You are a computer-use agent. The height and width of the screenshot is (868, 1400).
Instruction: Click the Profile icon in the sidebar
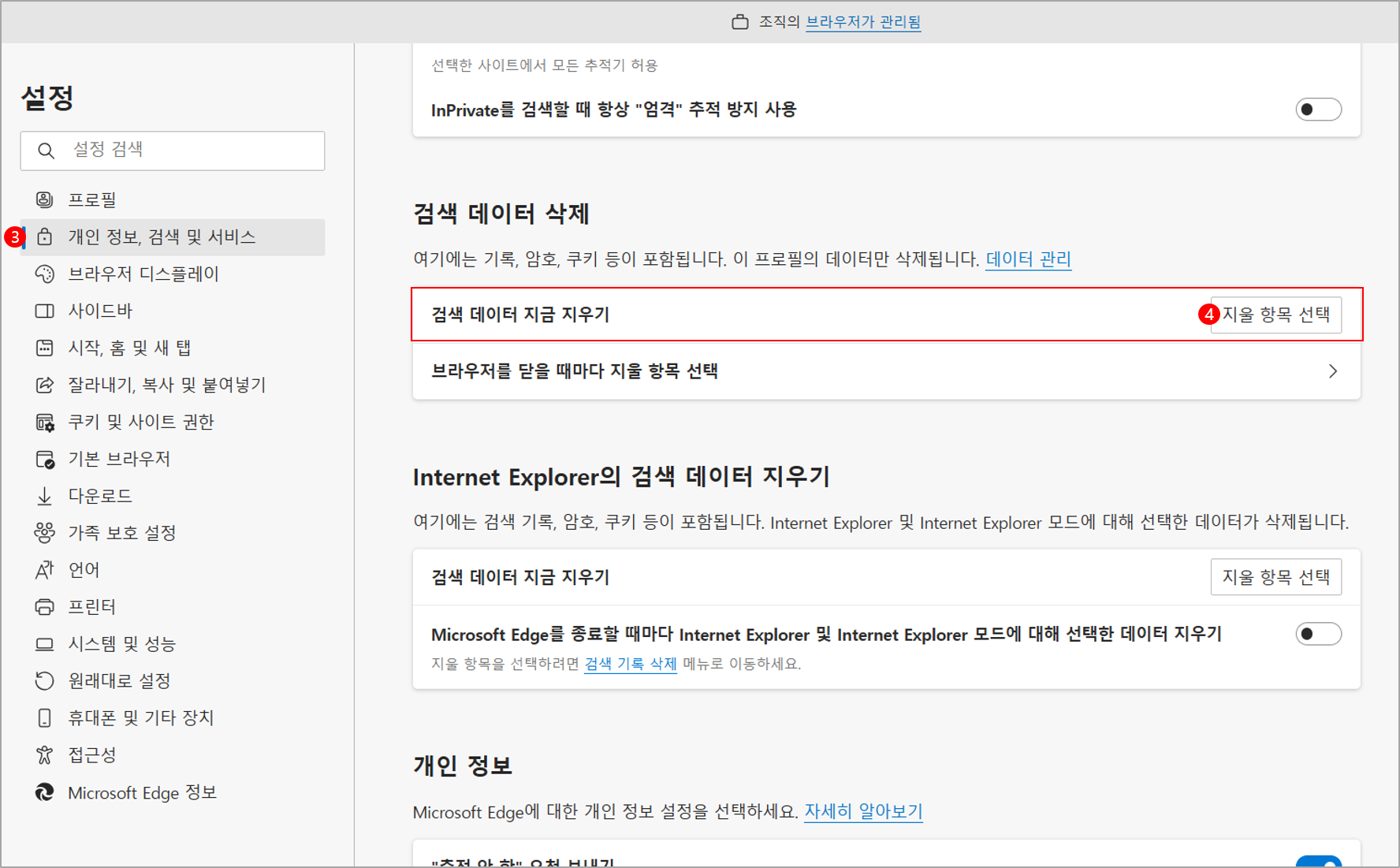click(45, 199)
